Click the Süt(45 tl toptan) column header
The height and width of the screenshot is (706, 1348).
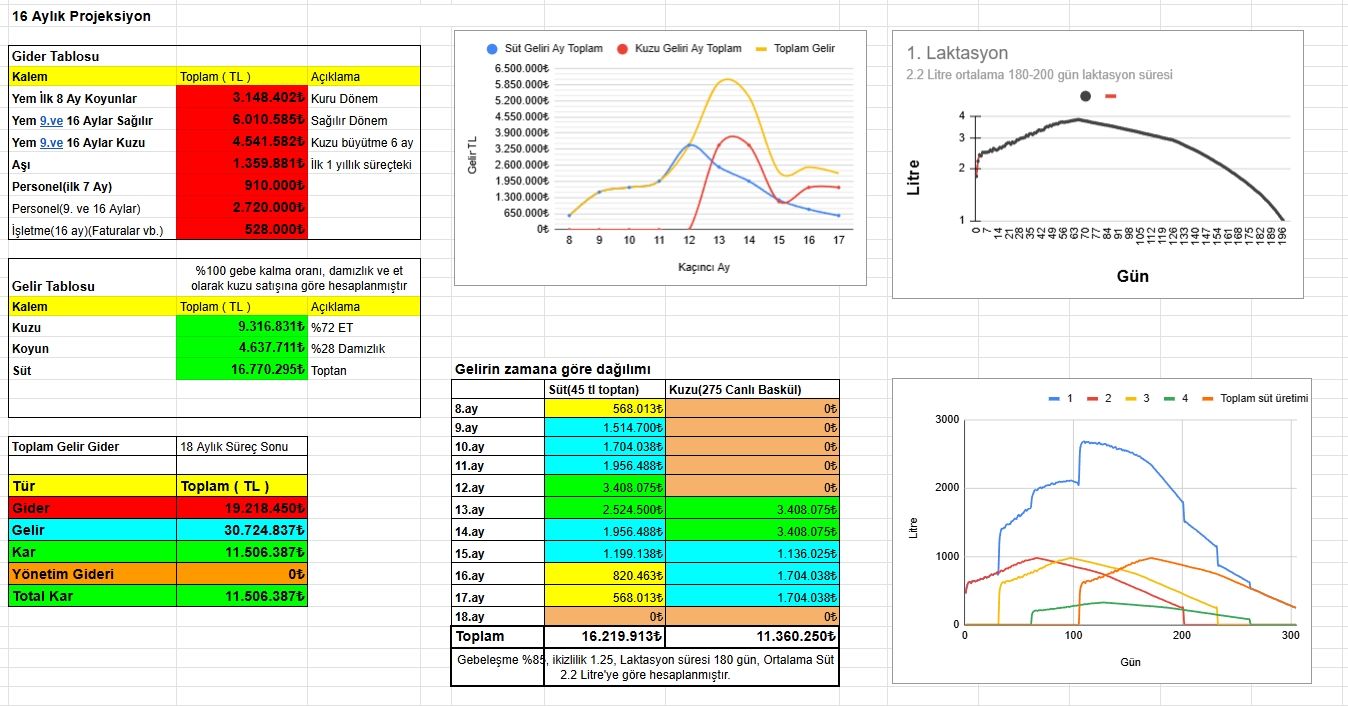click(605, 389)
